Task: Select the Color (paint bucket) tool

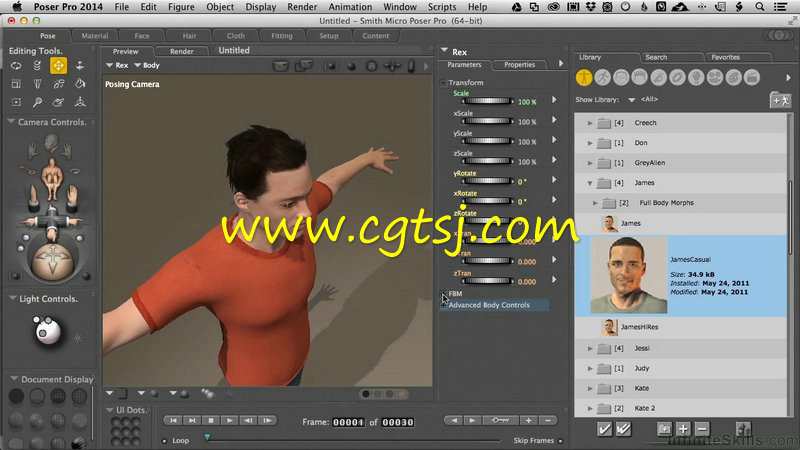Action: pyautogui.click(x=80, y=84)
